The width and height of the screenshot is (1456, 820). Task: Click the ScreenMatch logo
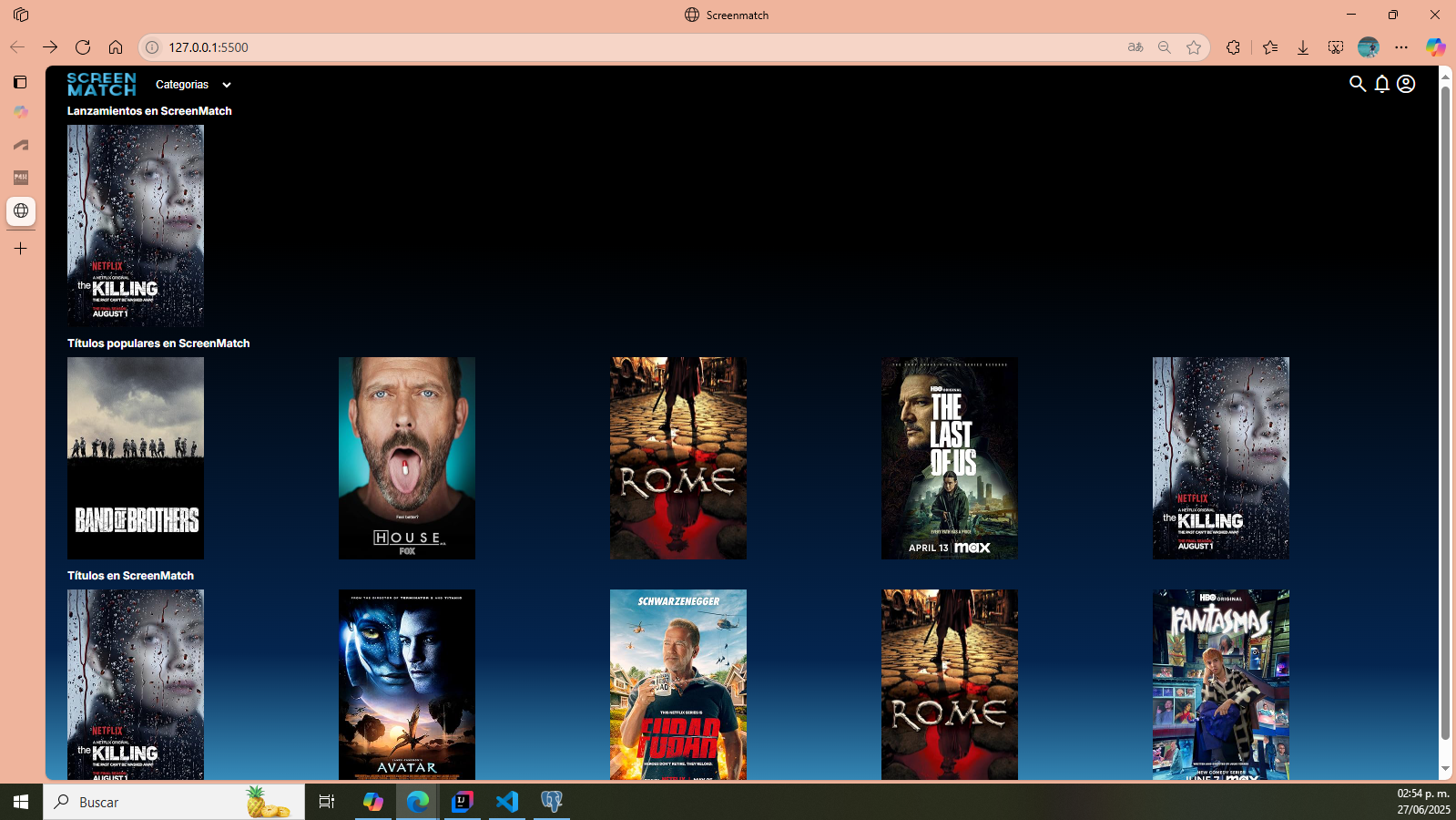[x=101, y=84]
